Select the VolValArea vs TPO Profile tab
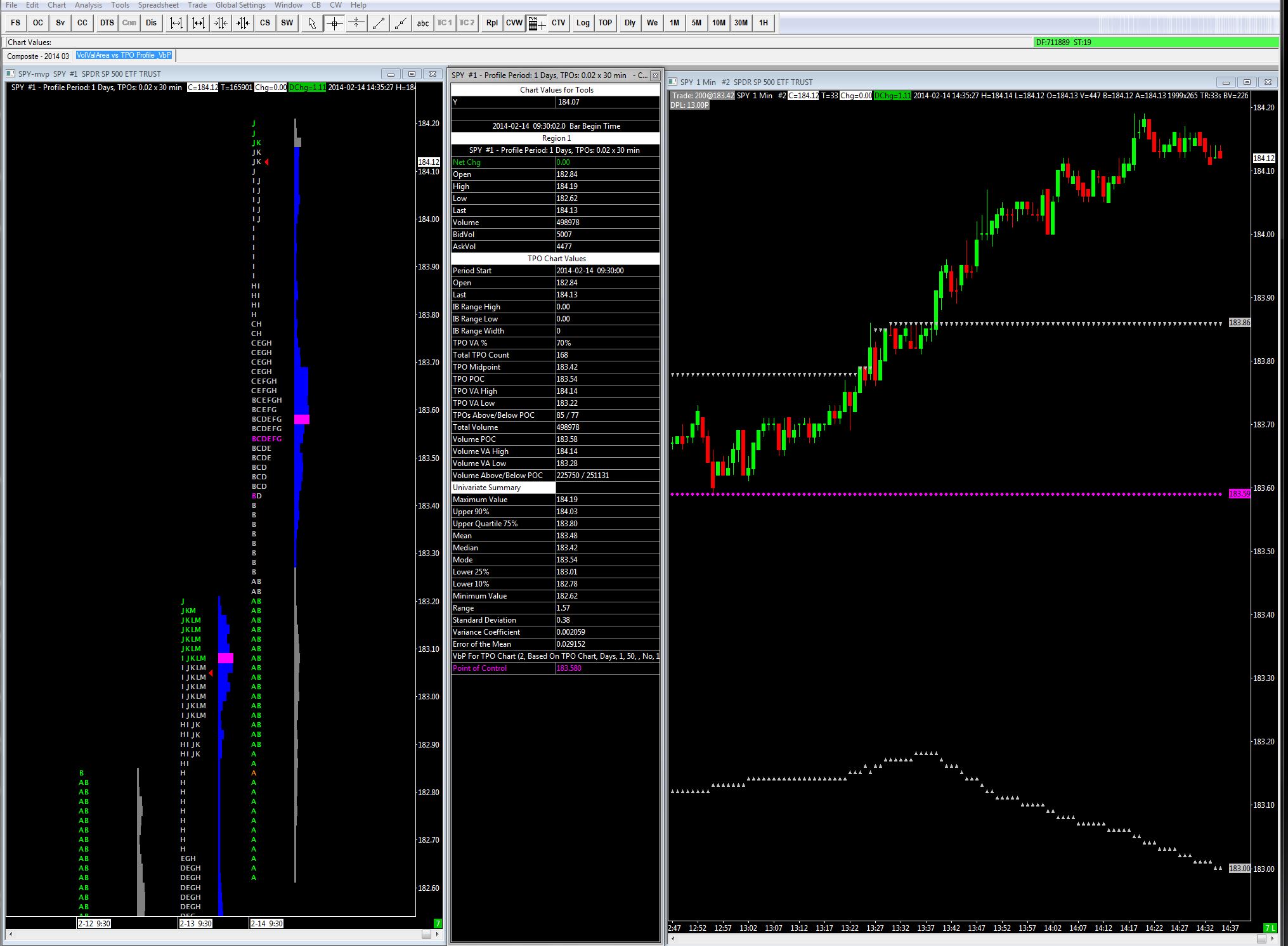 click(124, 55)
